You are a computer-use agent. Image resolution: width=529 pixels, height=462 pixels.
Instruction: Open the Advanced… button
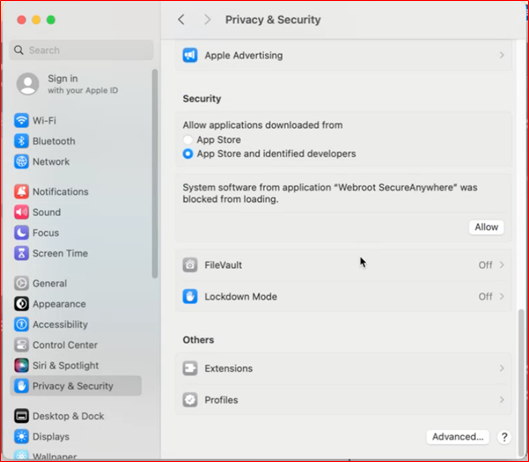pos(457,437)
